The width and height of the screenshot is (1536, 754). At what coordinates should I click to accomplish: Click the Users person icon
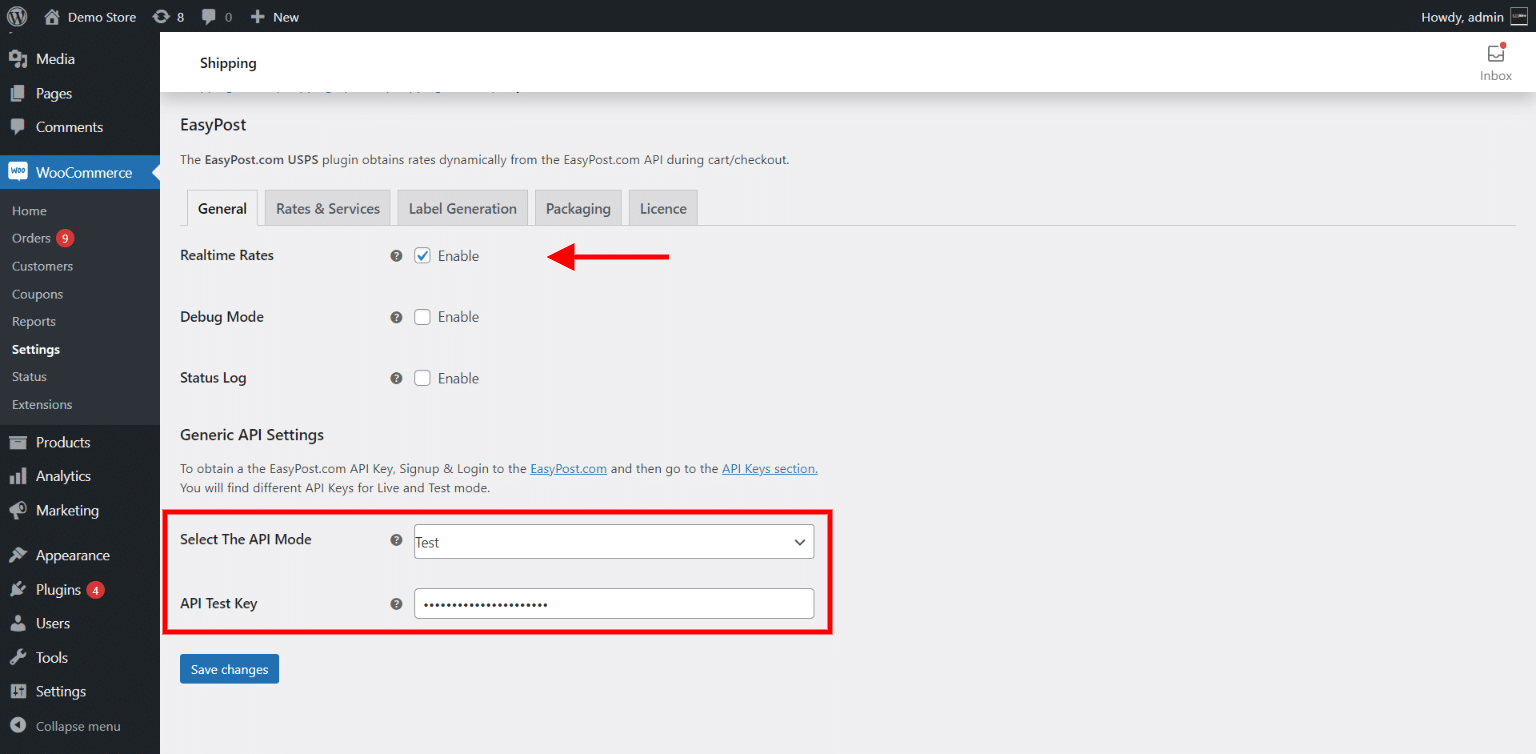pos(18,623)
